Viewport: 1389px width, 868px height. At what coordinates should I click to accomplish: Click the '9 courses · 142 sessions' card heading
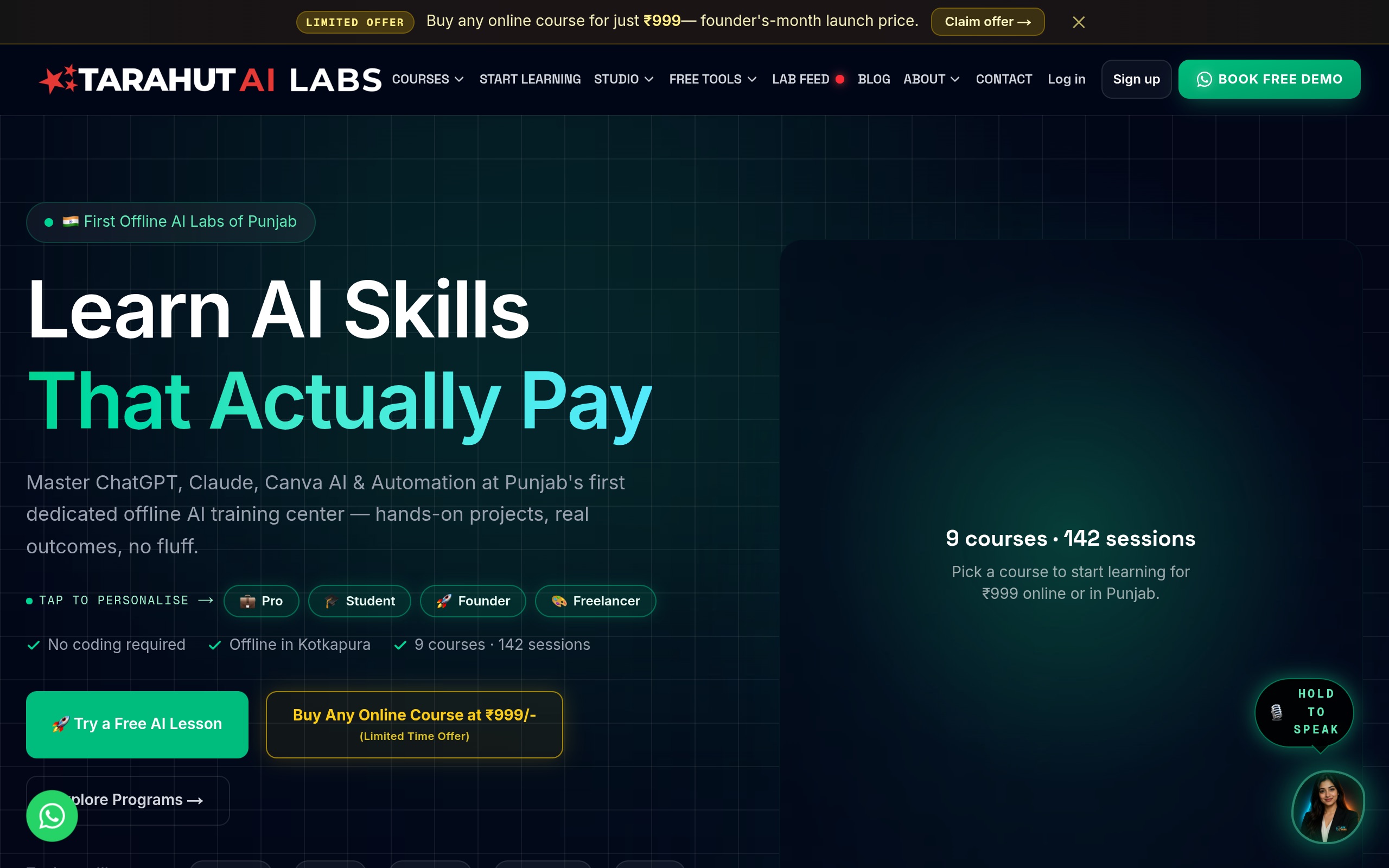pos(1071,539)
